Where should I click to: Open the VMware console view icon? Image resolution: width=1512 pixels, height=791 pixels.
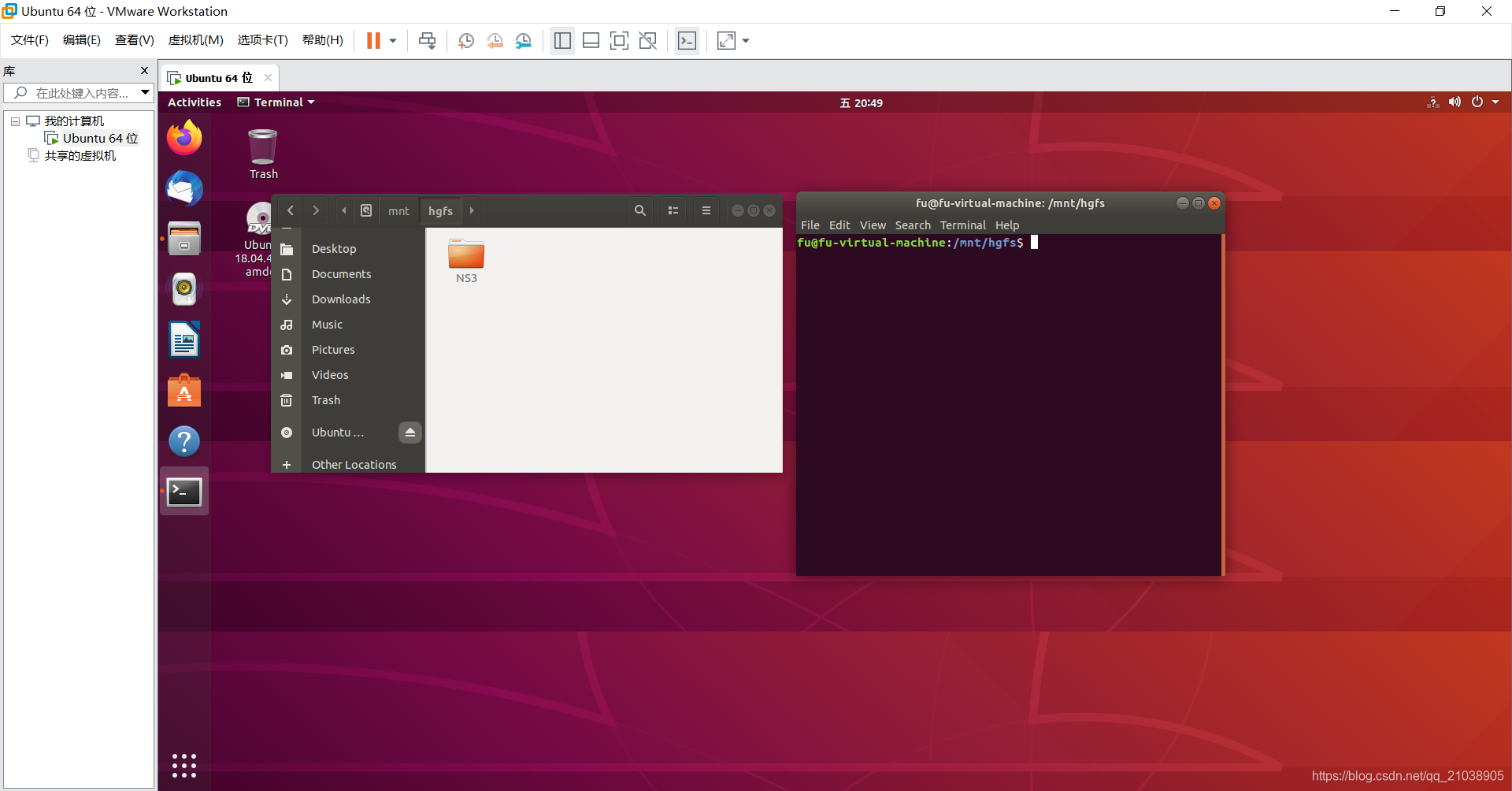687,41
